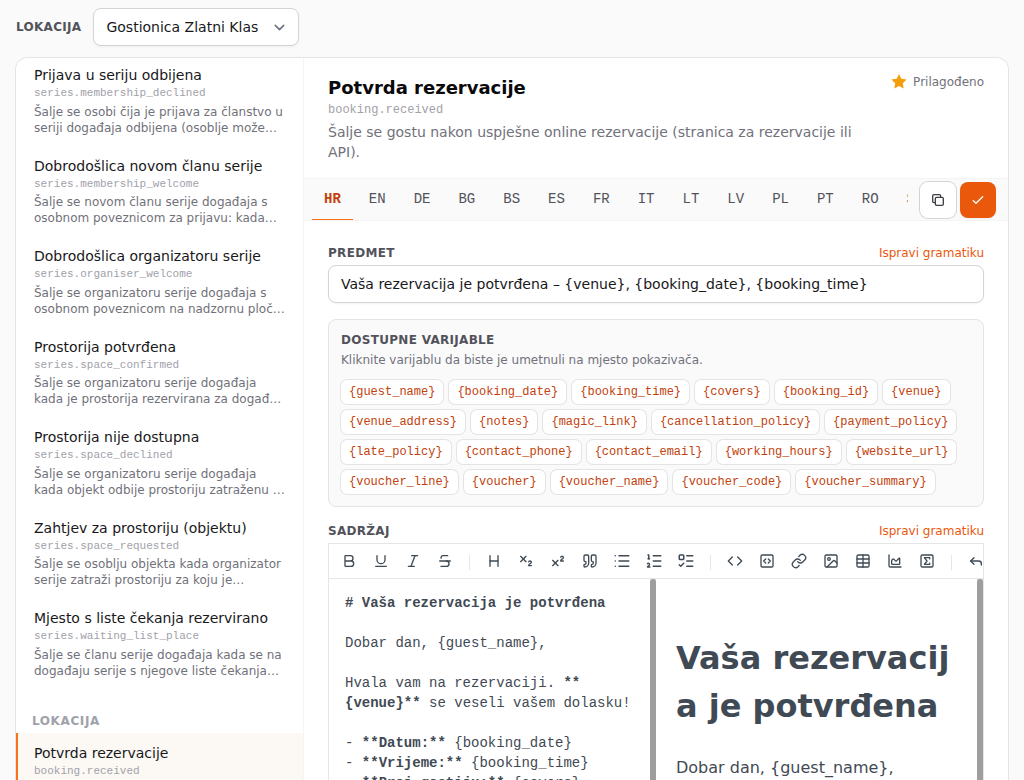Insert a numbered list
Viewport: 1024px width, 780px height.
coord(654,561)
